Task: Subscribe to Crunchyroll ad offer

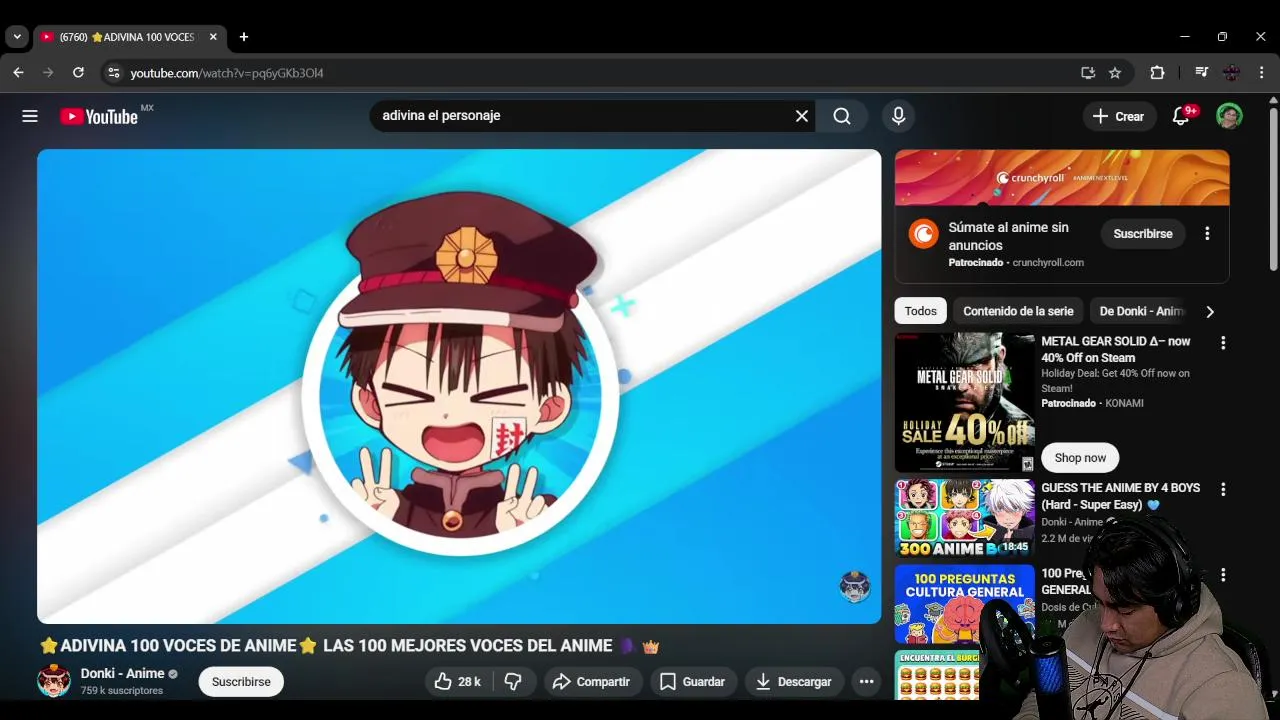Action: pos(1143,234)
